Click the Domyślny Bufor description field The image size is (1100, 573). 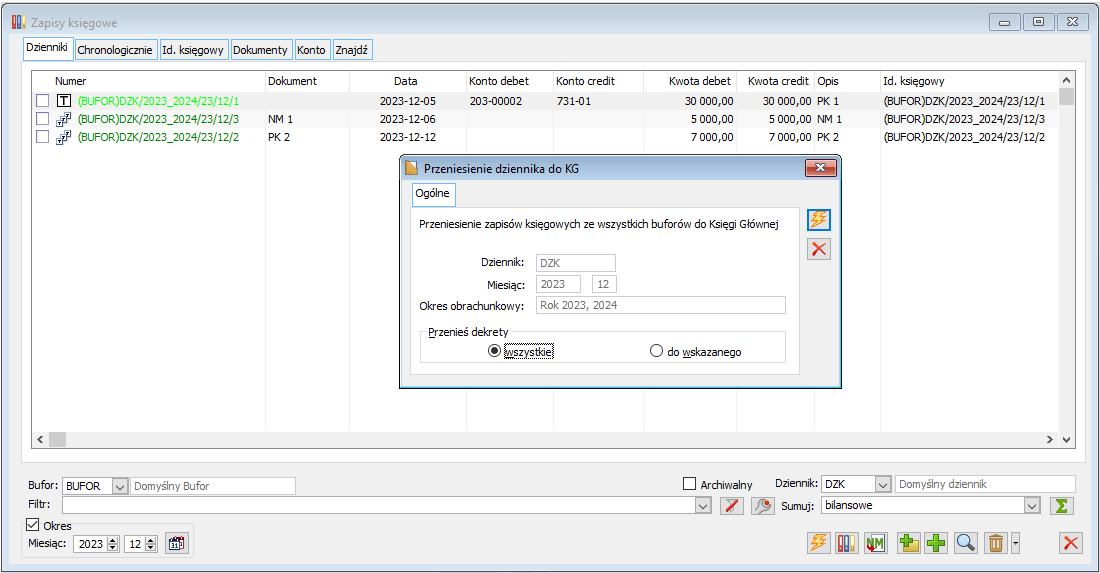pos(213,486)
